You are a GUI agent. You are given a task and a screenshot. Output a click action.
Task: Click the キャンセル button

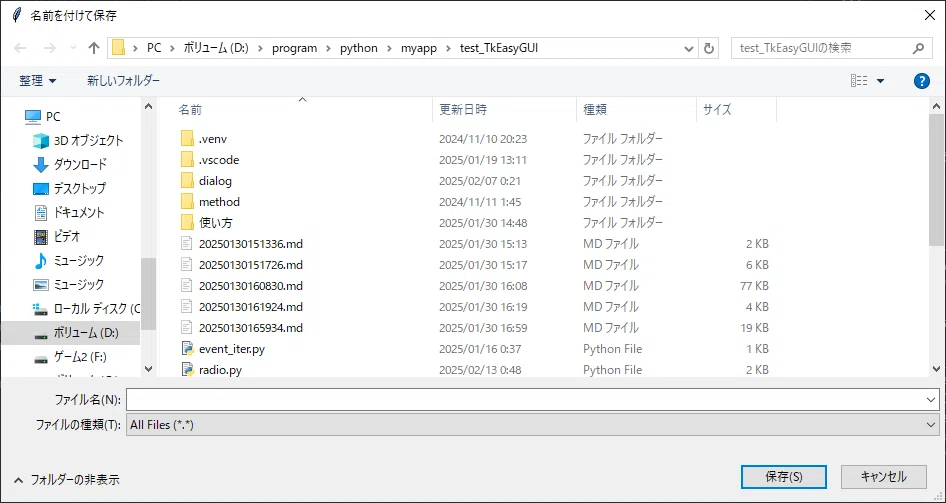click(883, 476)
